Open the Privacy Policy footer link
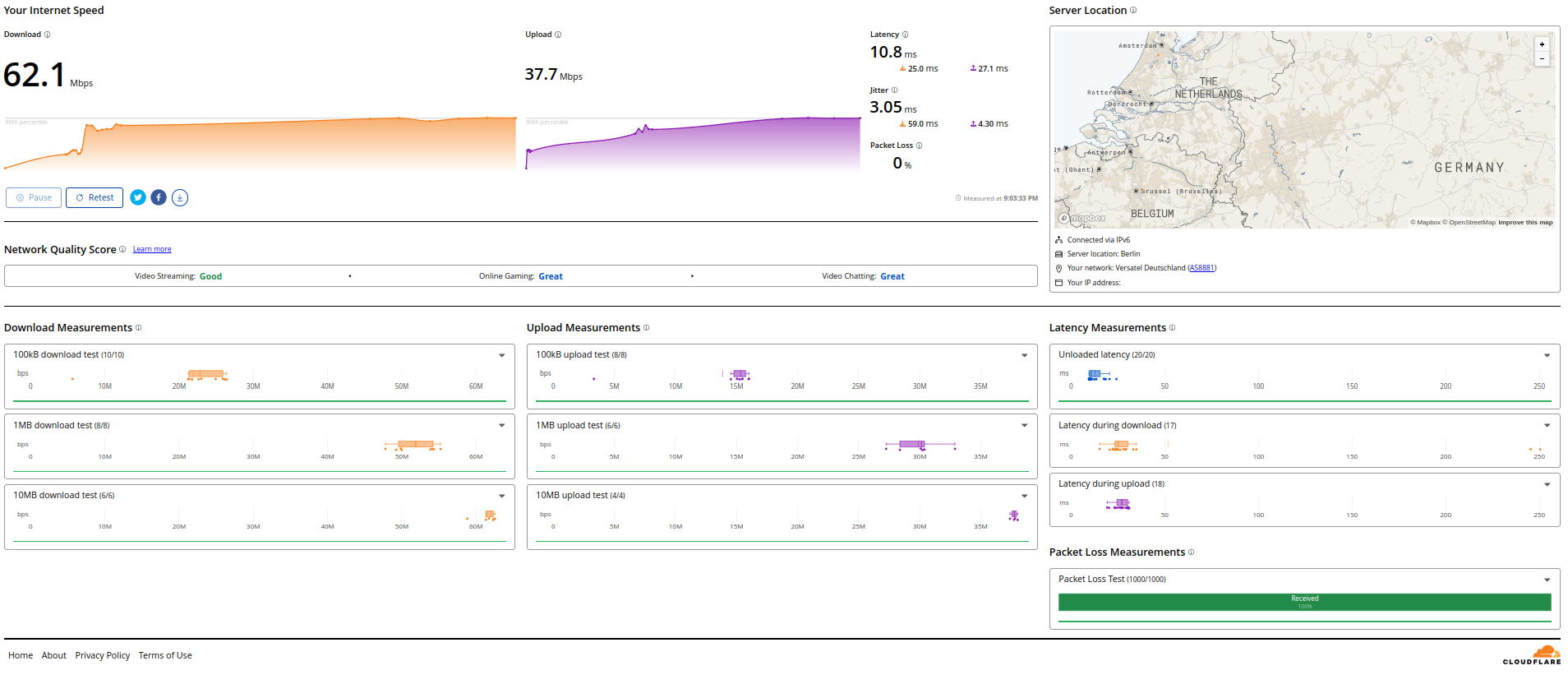The height and width of the screenshot is (684, 1568). [103, 655]
